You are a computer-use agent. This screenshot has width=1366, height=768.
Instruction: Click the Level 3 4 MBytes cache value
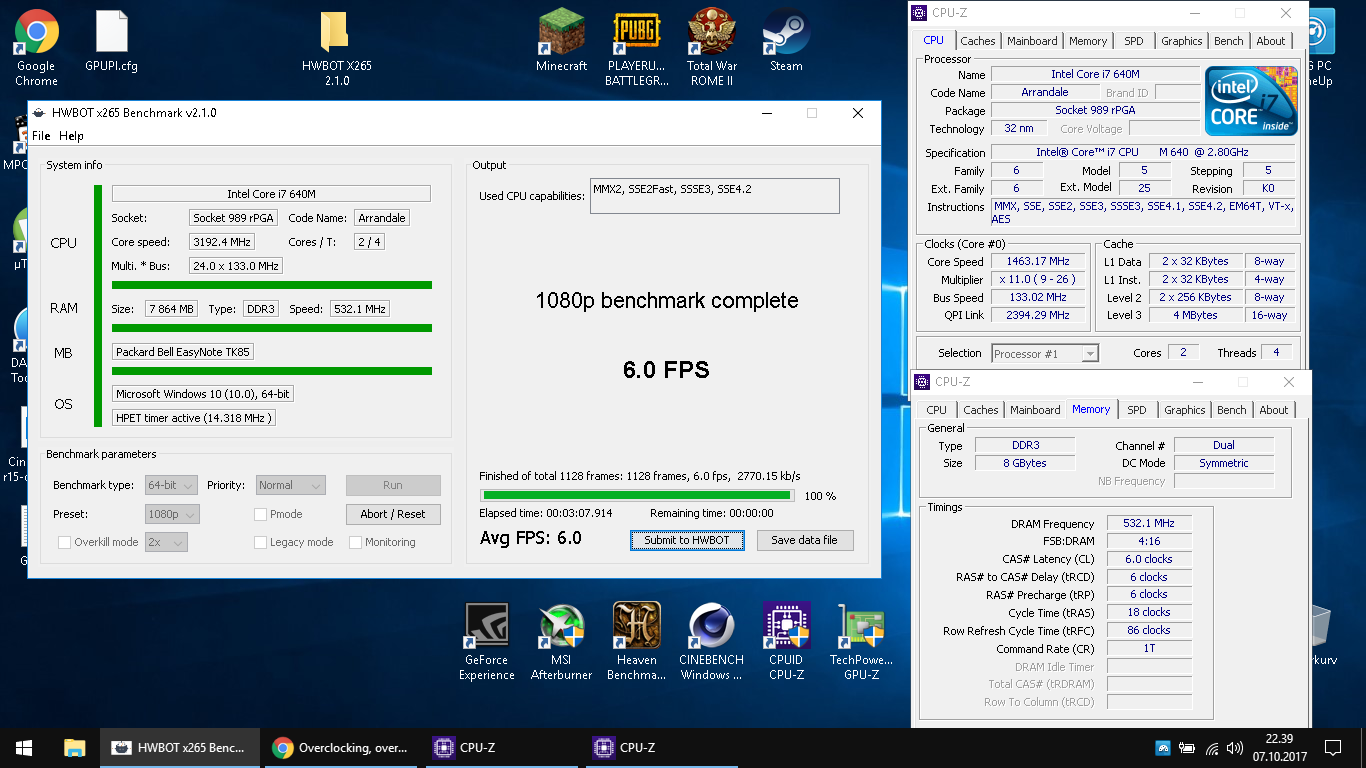point(1196,315)
